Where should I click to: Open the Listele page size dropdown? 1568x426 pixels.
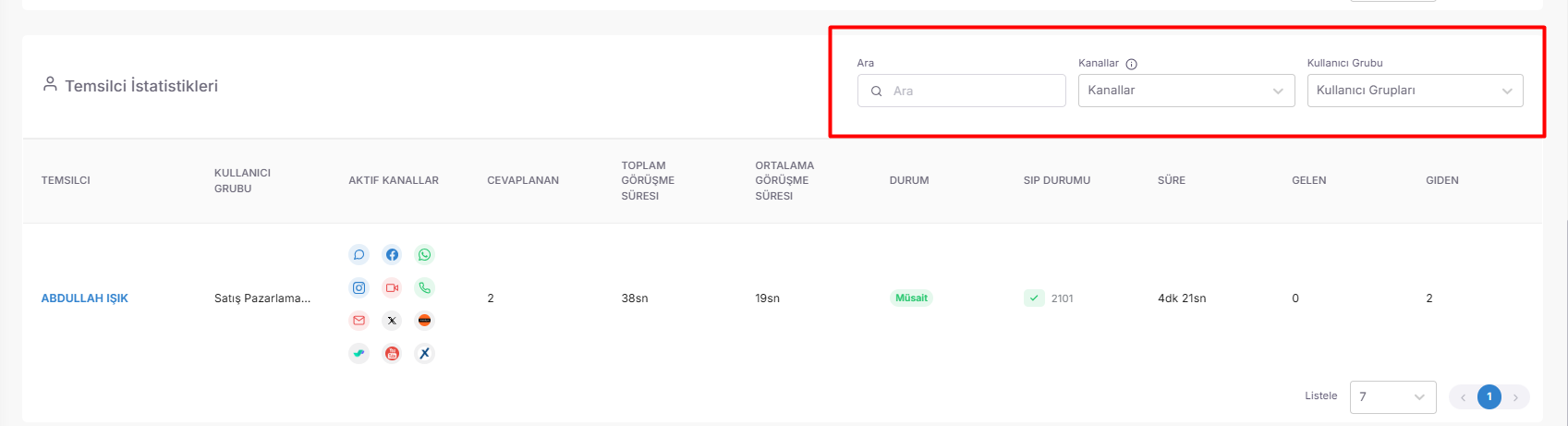1392,396
